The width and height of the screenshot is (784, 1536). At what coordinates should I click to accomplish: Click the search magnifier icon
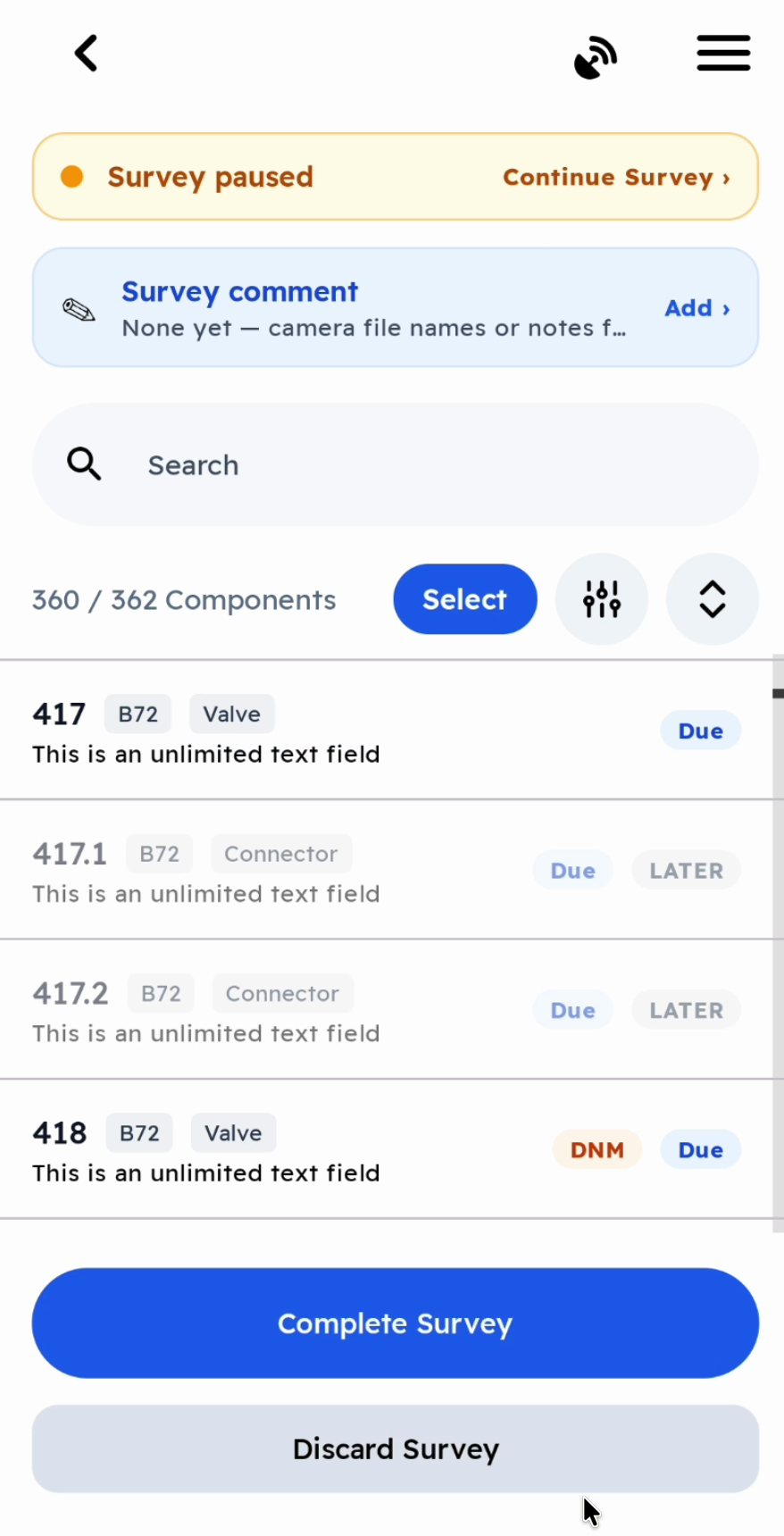pos(85,464)
